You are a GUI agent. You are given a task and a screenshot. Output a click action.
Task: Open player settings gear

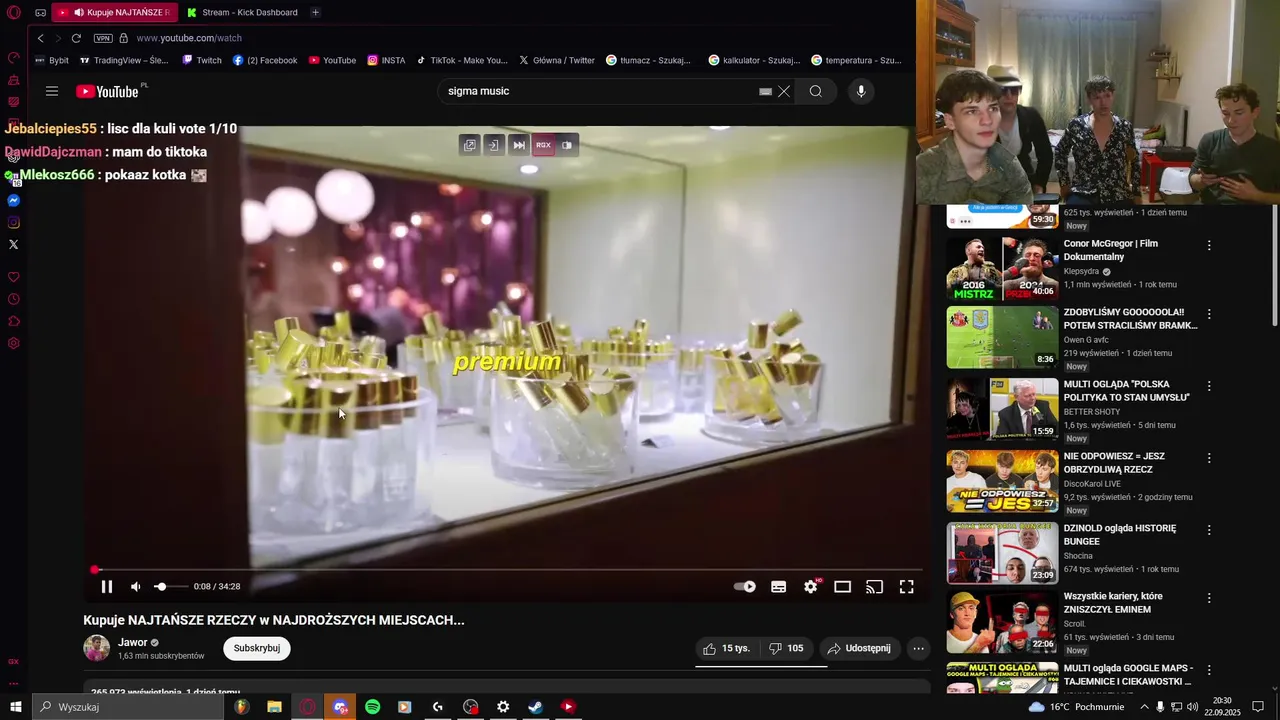click(x=811, y=587)
